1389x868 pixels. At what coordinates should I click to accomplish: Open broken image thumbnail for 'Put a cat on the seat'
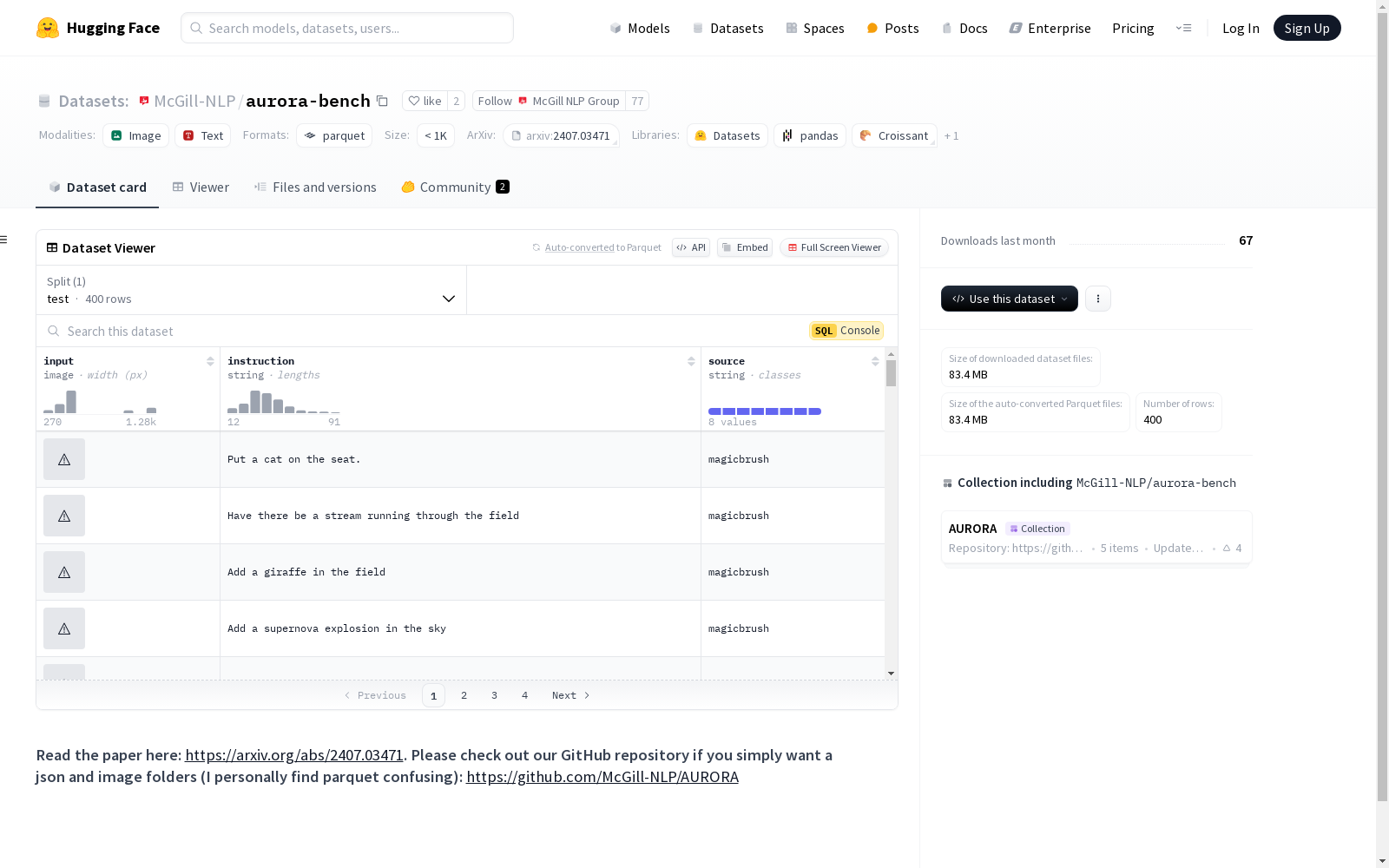(64, 459)
